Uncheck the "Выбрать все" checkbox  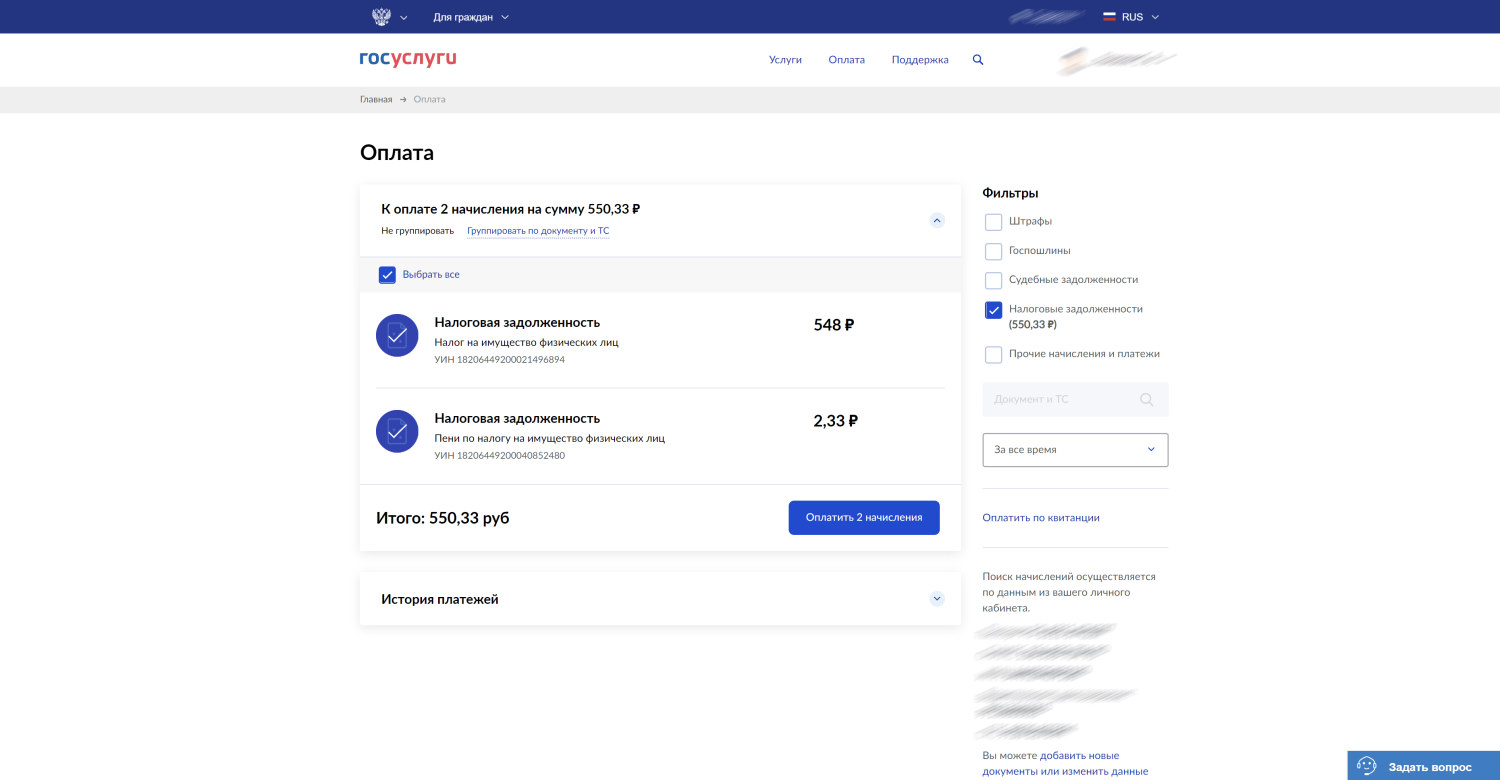pos(388,275)
